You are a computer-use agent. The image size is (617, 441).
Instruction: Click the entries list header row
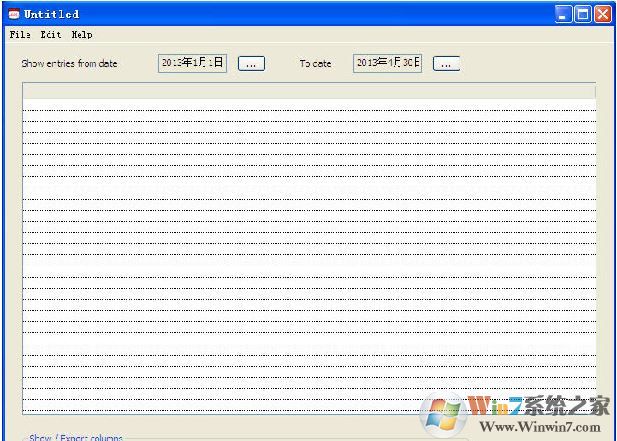pos(309,92)
